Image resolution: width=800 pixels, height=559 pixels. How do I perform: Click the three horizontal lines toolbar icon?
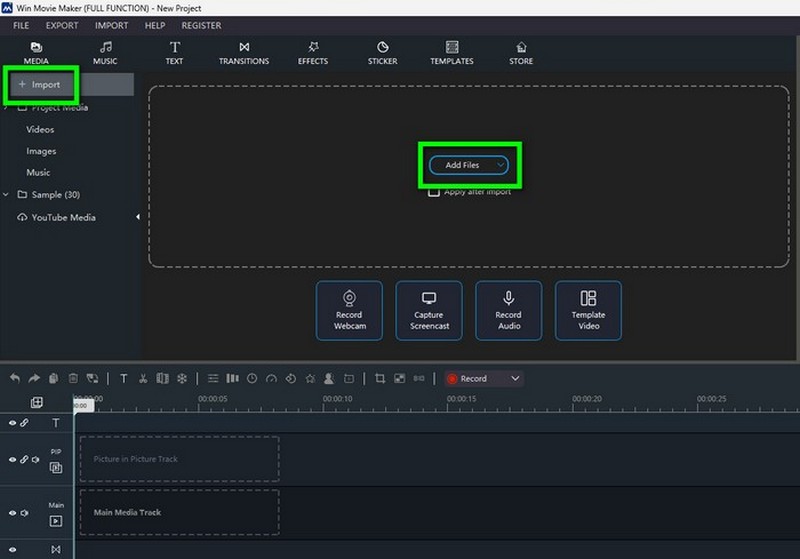coord(213,378)
